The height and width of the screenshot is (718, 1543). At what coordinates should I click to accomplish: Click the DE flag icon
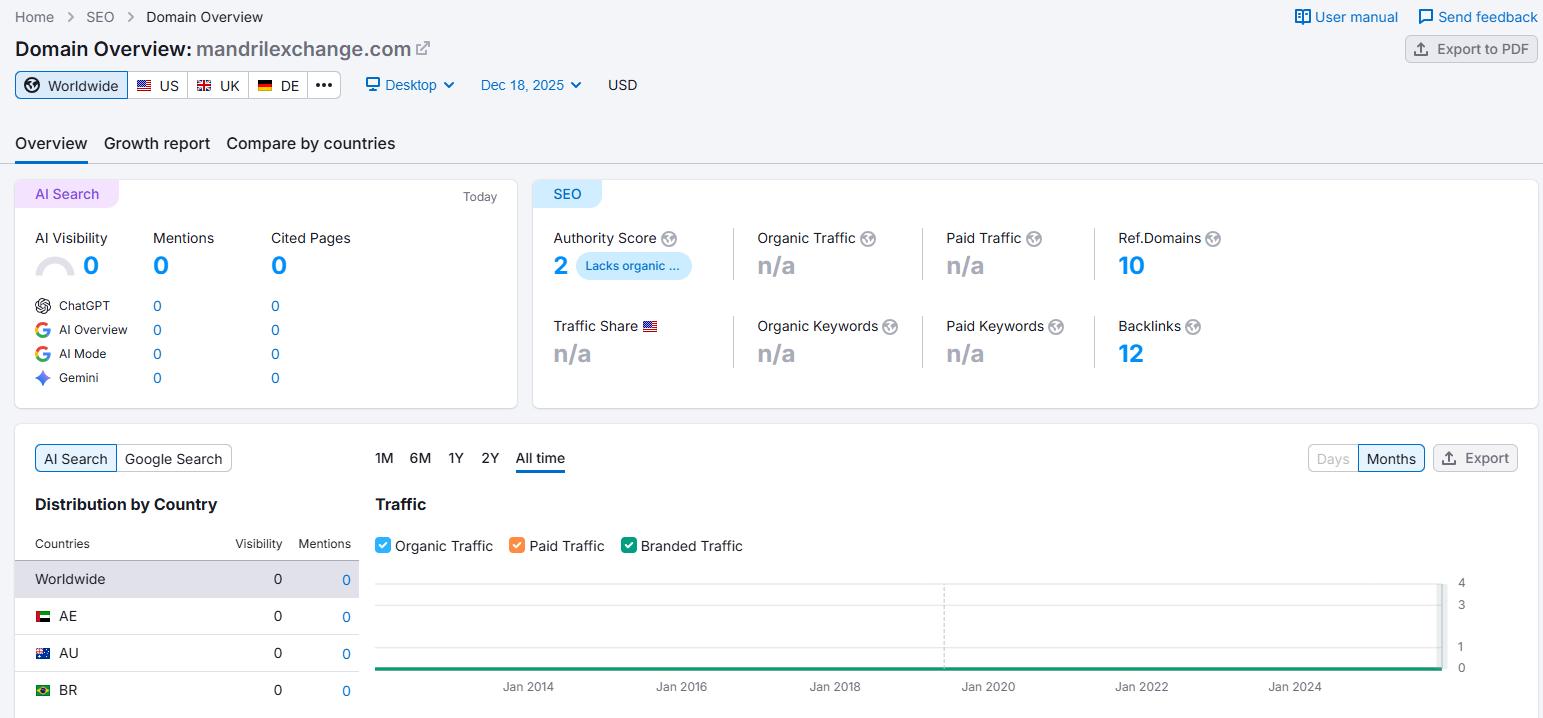[265, 86]
